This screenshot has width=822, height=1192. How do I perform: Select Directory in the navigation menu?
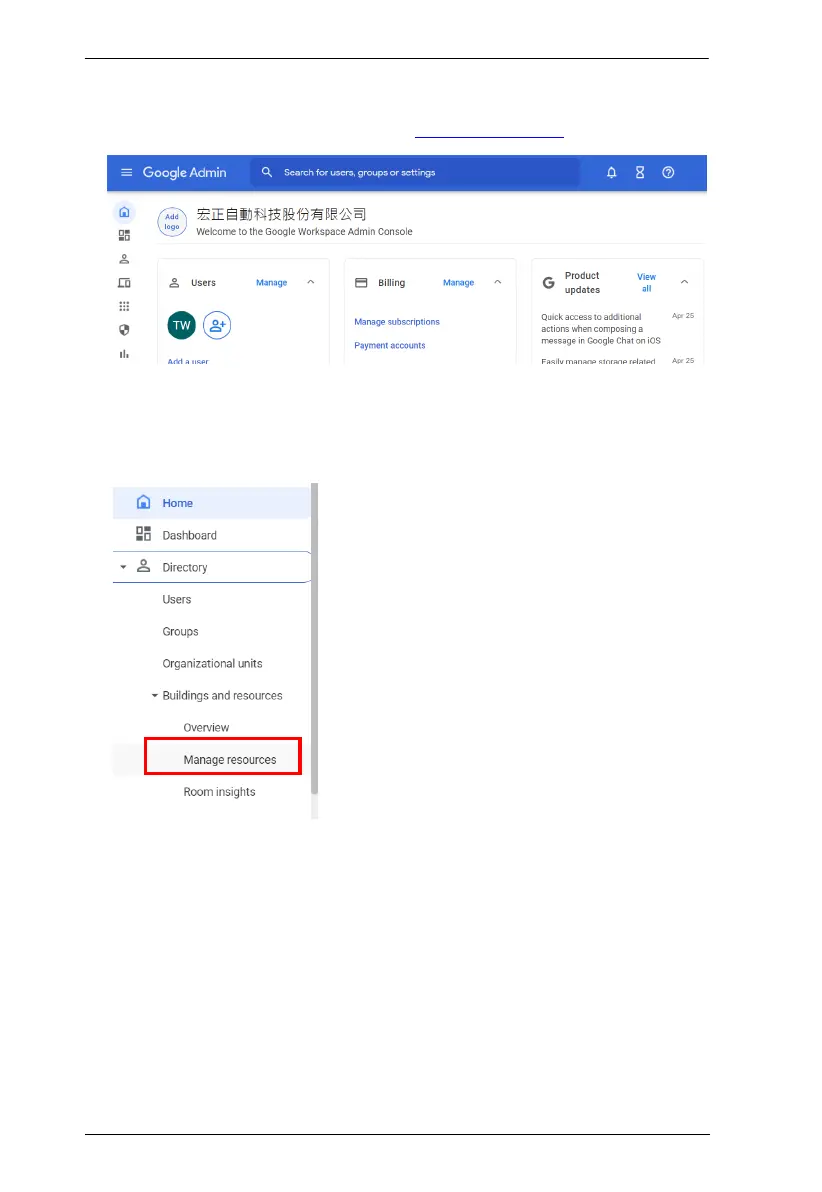pyautogui.click(x=211, y=567)
